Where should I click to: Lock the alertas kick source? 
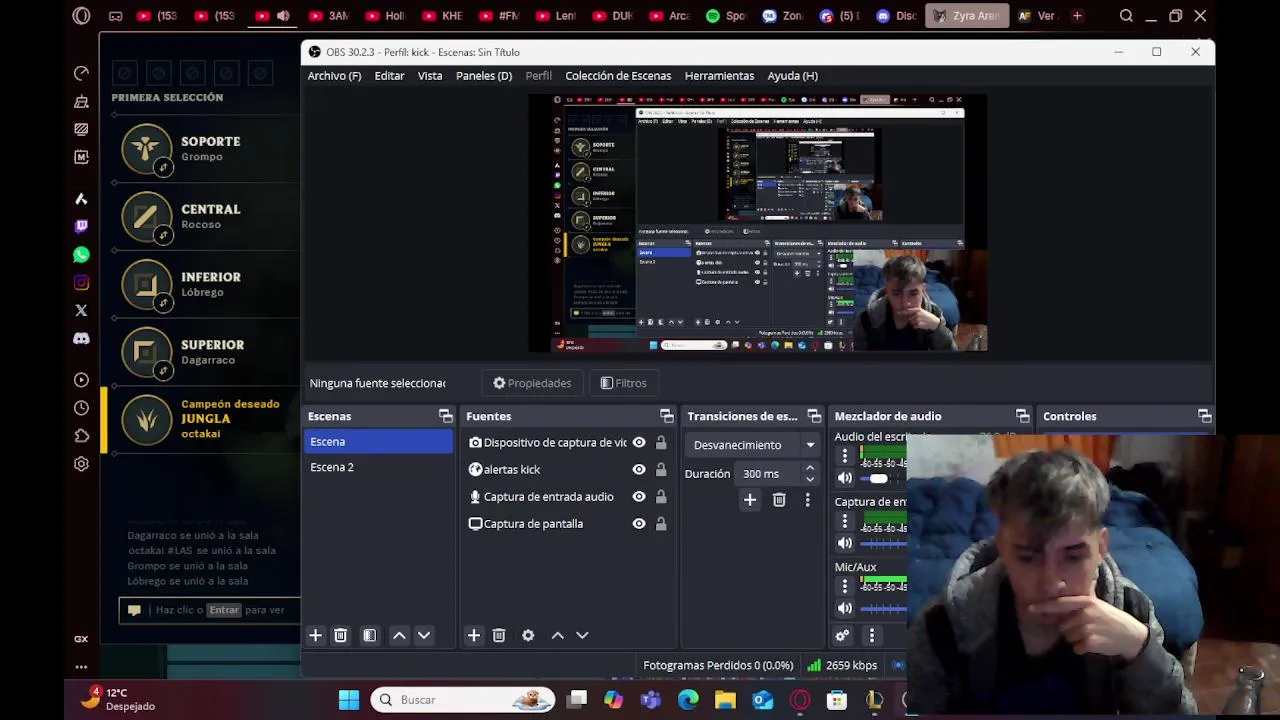coord(661,469)
